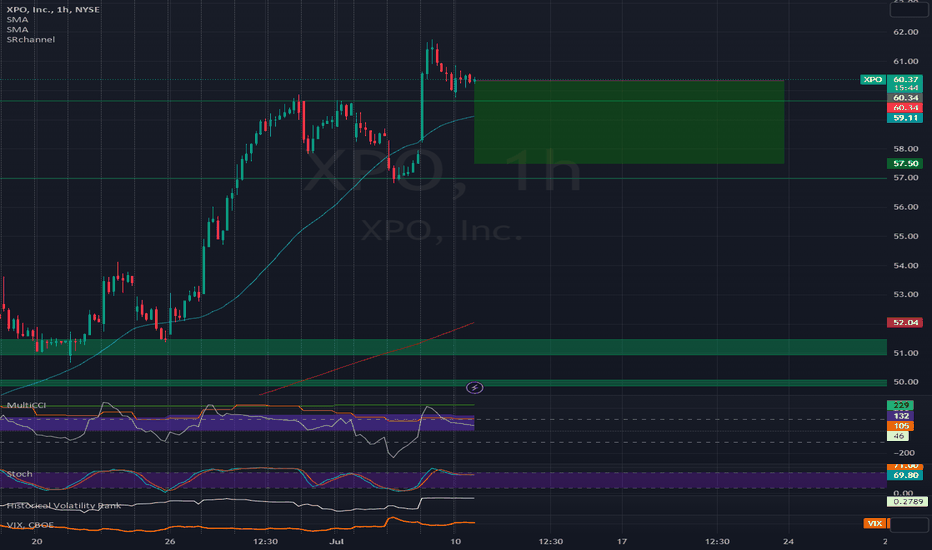Click the 62.00 price axis label
Image resolution: width=932 pixels, height=550 pixels.
(x=906, y=32)
